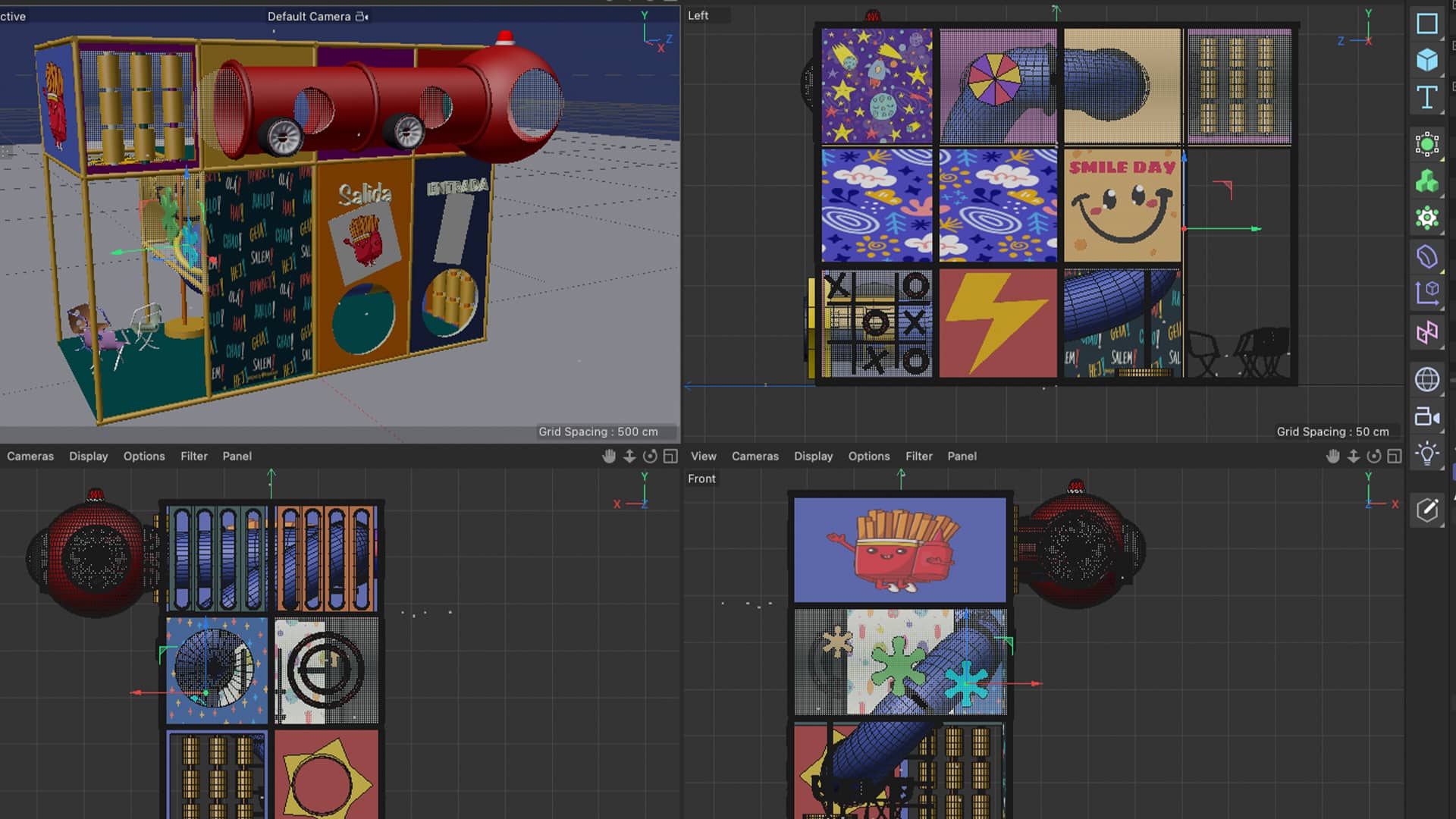1456x819 pixels.
Task: Select the lightning bolt panel in Left view
Action: tap(998, 322)
